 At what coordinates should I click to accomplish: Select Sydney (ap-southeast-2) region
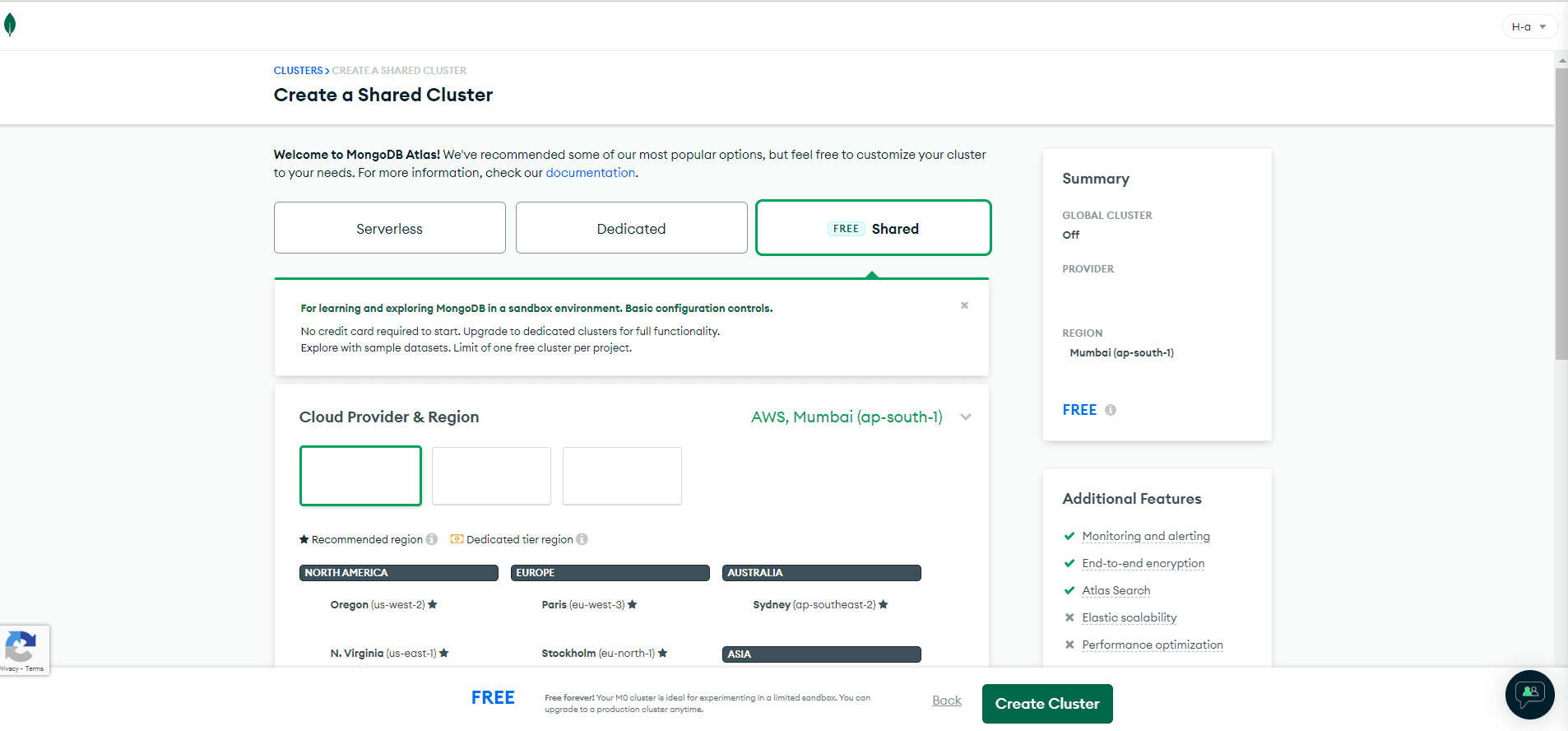click(820, 605)
